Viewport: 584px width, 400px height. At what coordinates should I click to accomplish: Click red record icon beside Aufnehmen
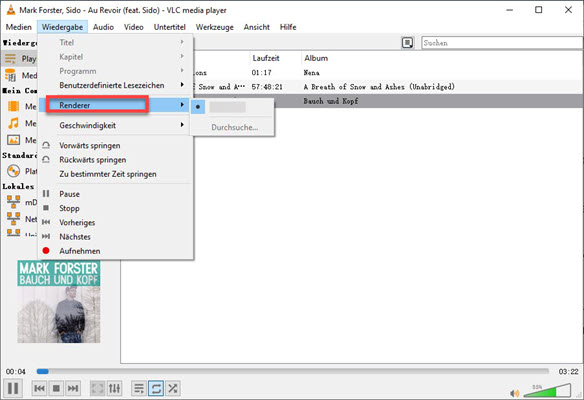[x=46, y=251]
